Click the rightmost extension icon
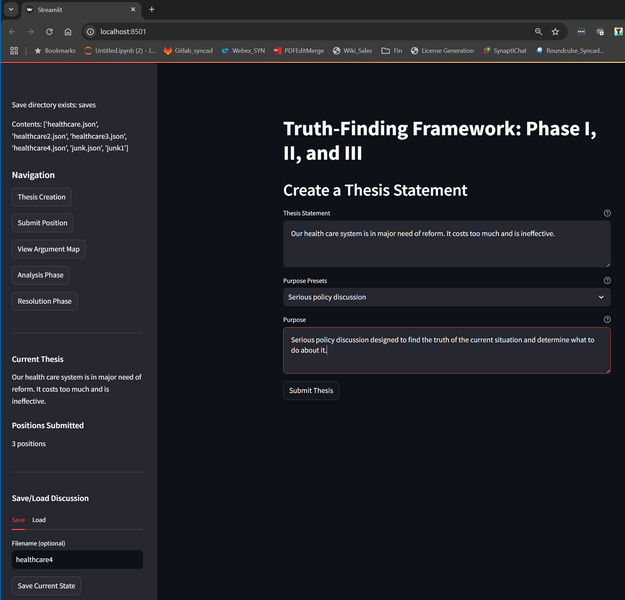The width and height of the screenshot is (625, 600). (x=618, y=31)
